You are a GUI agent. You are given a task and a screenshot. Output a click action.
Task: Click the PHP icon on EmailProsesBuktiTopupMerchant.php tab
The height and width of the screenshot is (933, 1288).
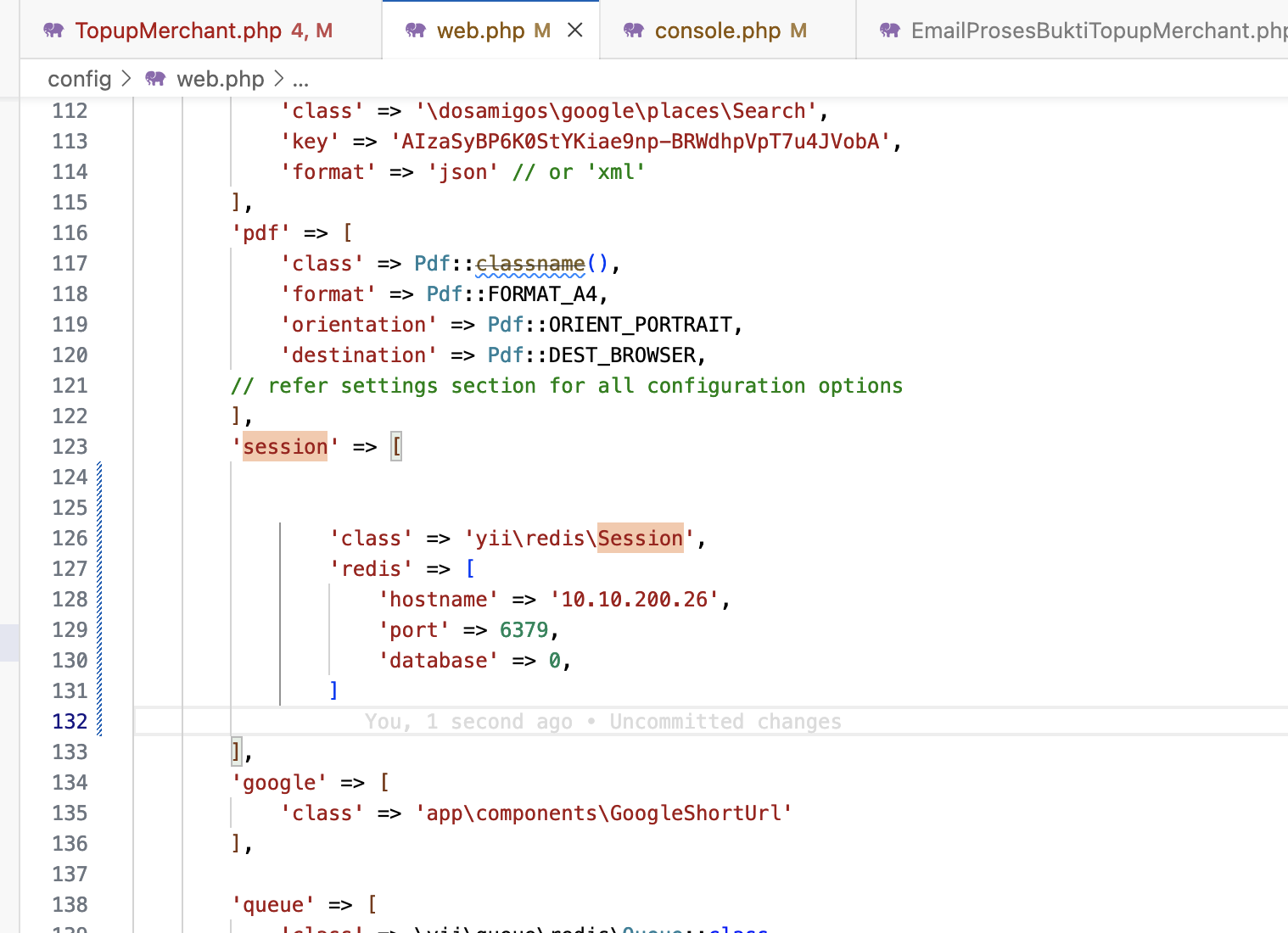pos(889,31)
